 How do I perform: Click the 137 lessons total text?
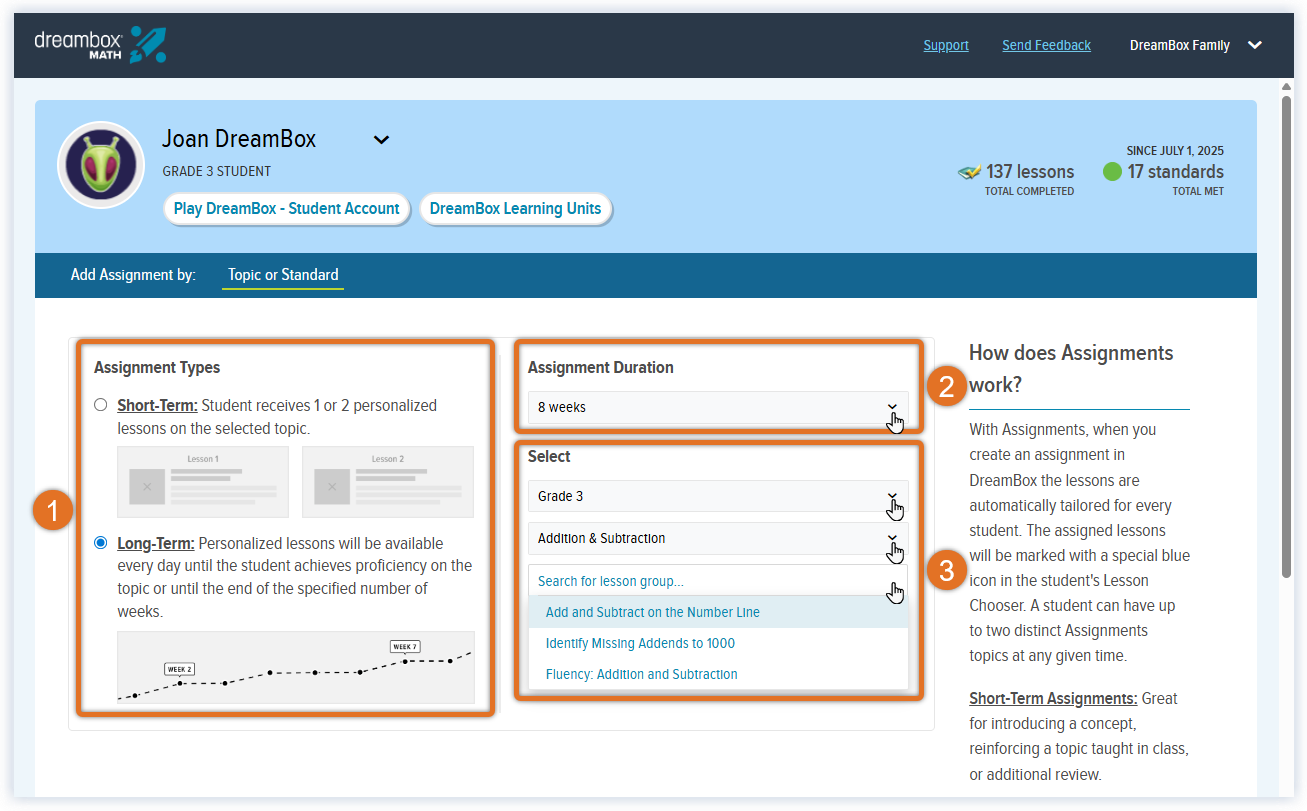tap(1030, 172)
